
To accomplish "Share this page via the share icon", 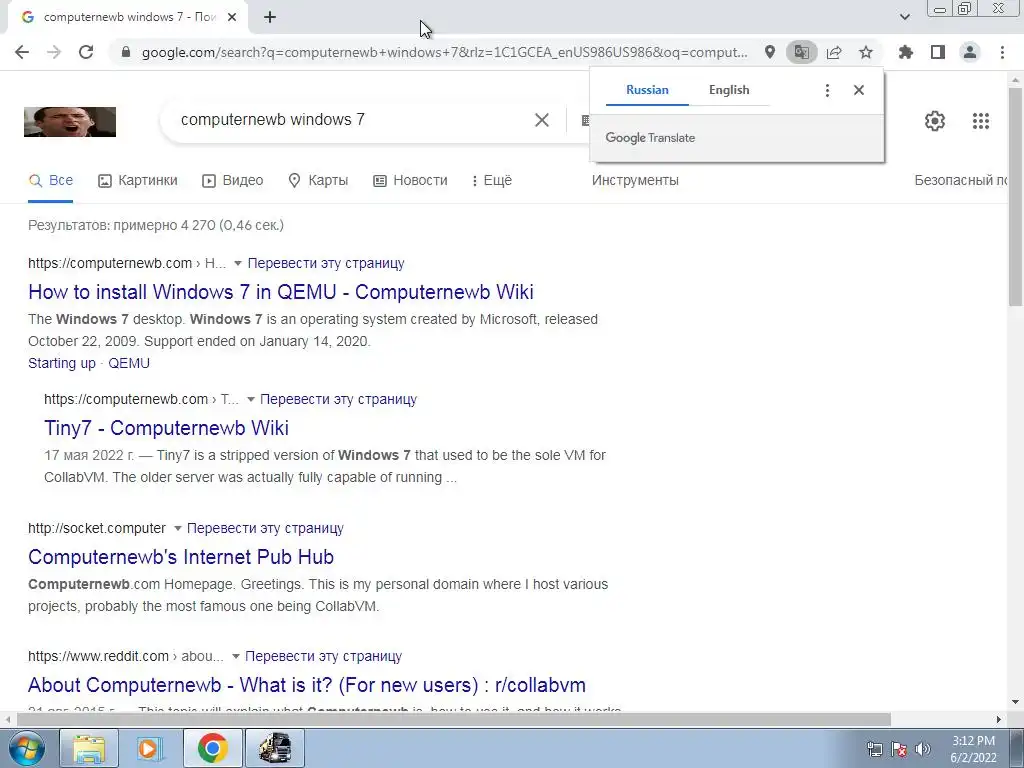I will pyautogui.click(x=834, y=52).
